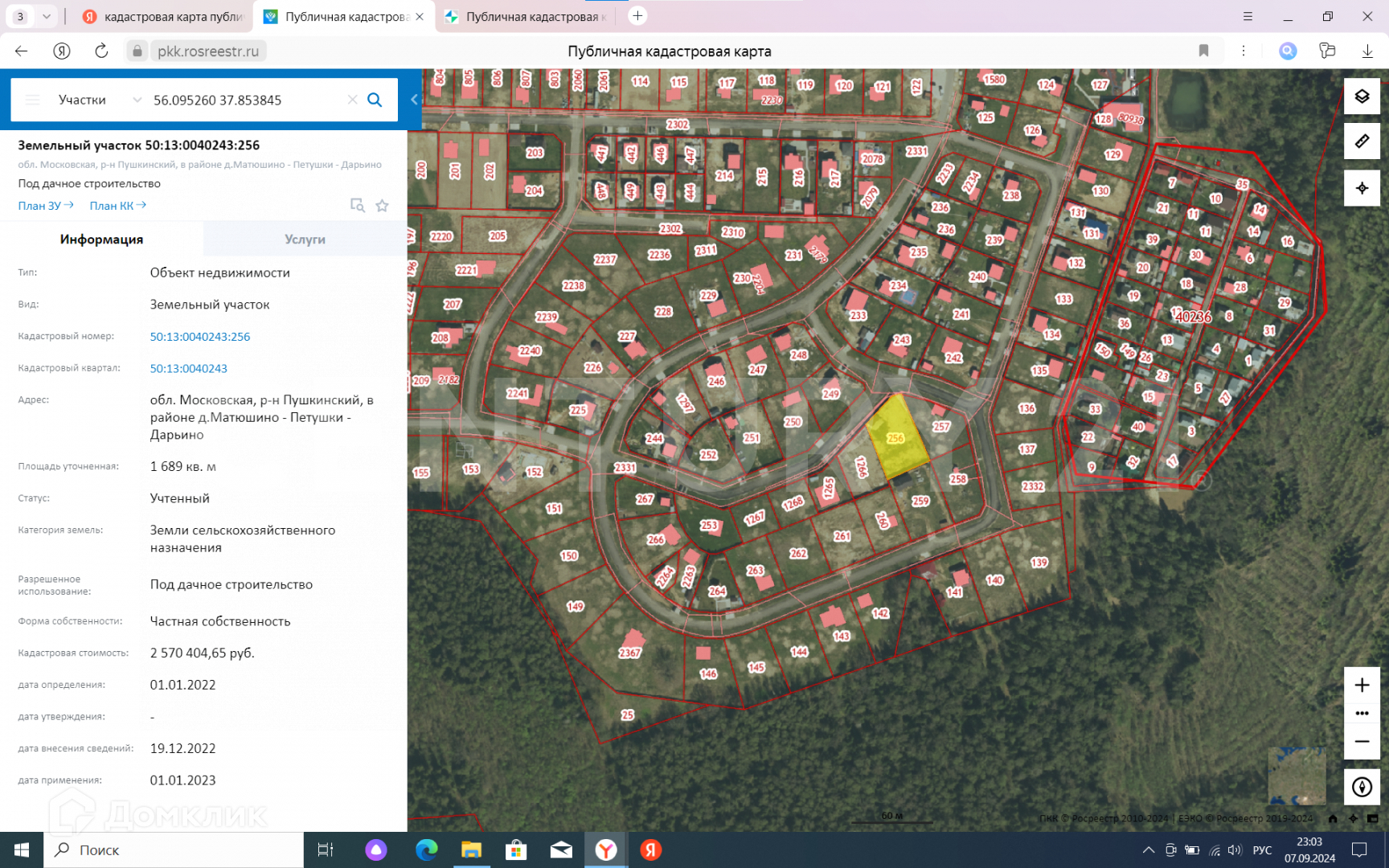The image size is (1389, 868).
Task: Open the three-dots zoom options
Action: point(1362,713)
